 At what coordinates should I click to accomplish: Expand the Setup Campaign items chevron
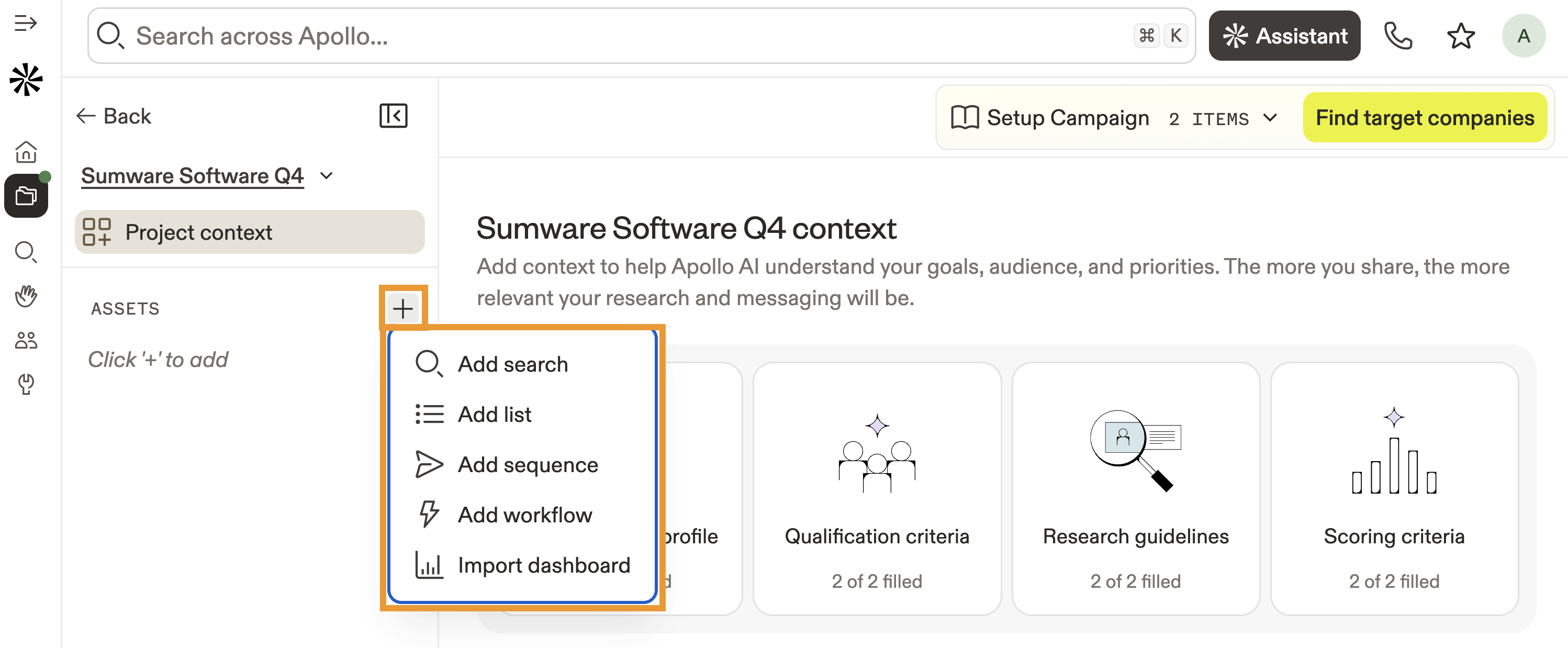(1270, 118)
